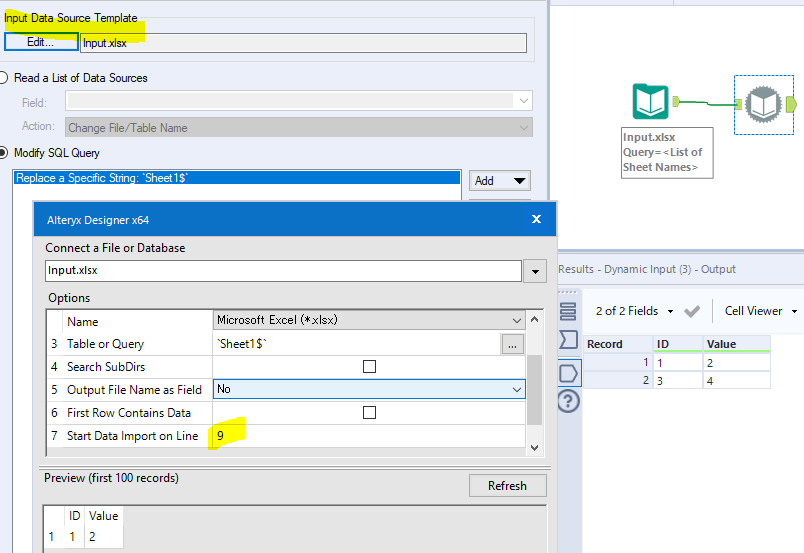Open the Microsoft Excel (*xlsx) format dropdown
The image size is (804, 553).
pos(369,320)
